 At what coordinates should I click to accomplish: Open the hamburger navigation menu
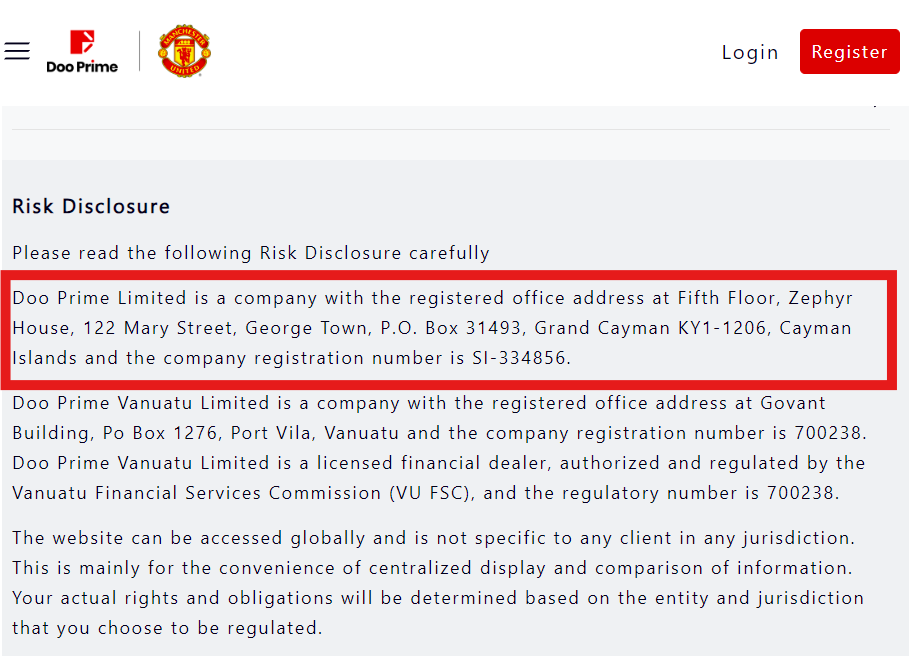point(17,51)
